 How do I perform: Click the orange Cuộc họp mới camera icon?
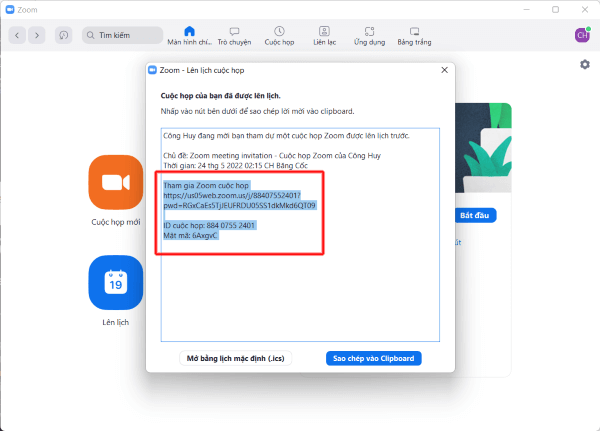(116, 182)
